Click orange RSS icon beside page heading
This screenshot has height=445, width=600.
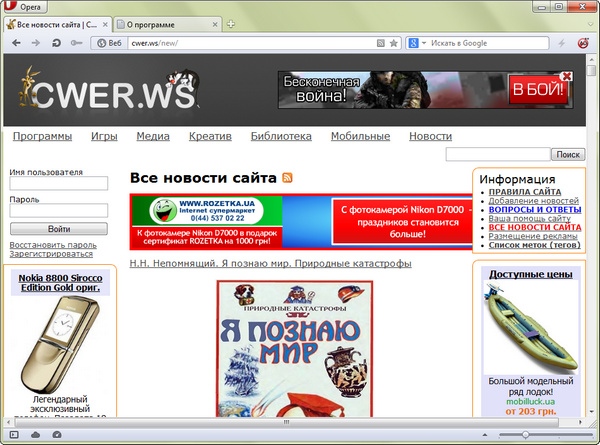click(287, 177)
